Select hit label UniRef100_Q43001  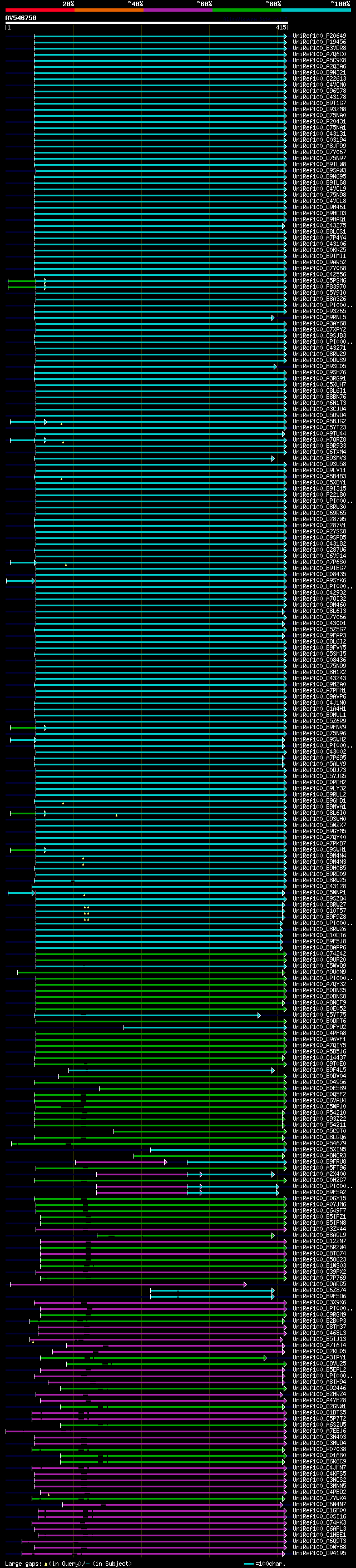pos(319,624)
